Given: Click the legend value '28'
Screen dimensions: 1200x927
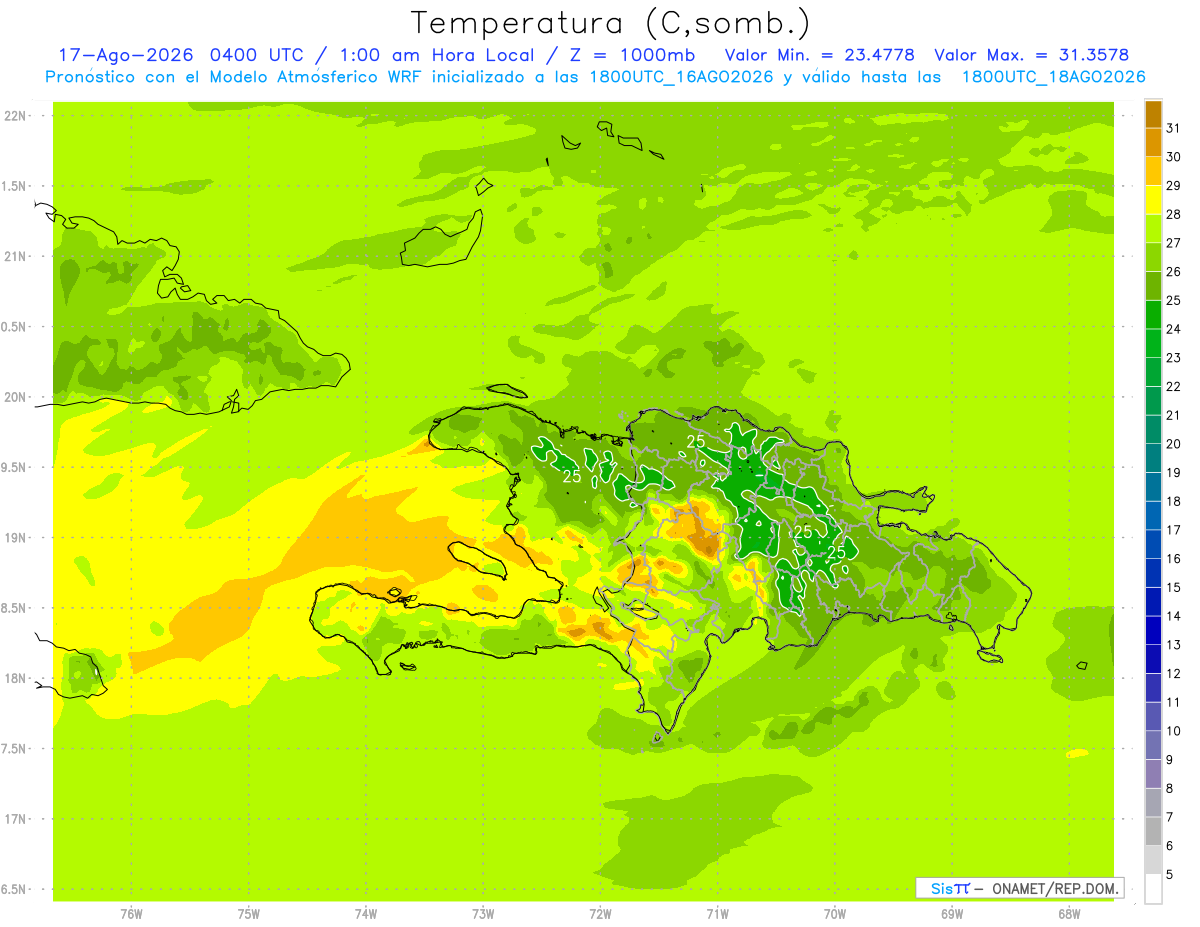Looking at the screenshot, I should coord(1173,214).
